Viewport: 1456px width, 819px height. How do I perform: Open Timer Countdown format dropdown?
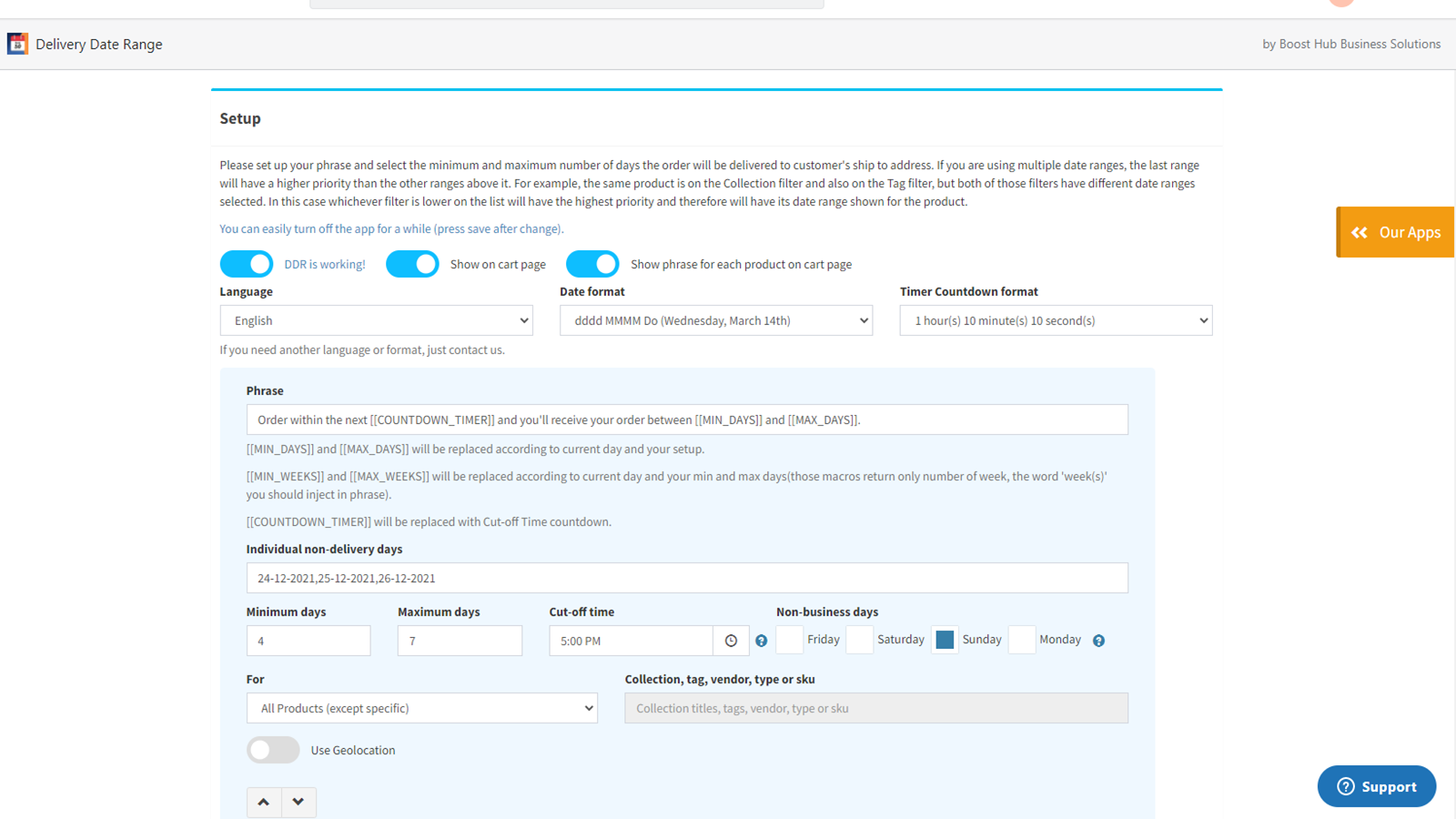(1056, 320)
